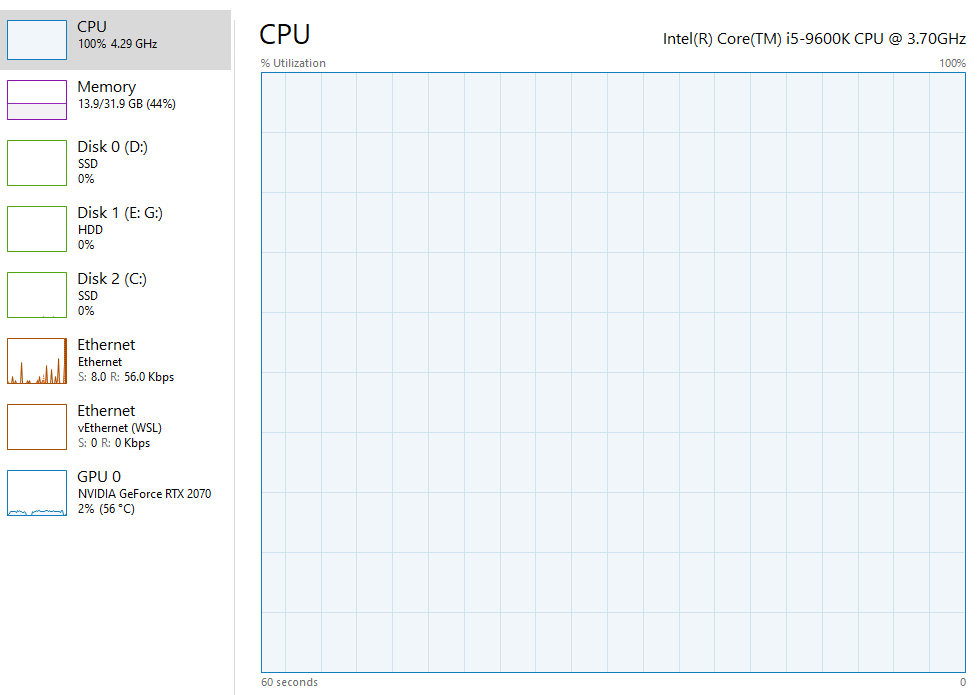Screen dimensions: 978x695
Task: Click the Disk 0 (D:) label
Action: tap(112, 147)
